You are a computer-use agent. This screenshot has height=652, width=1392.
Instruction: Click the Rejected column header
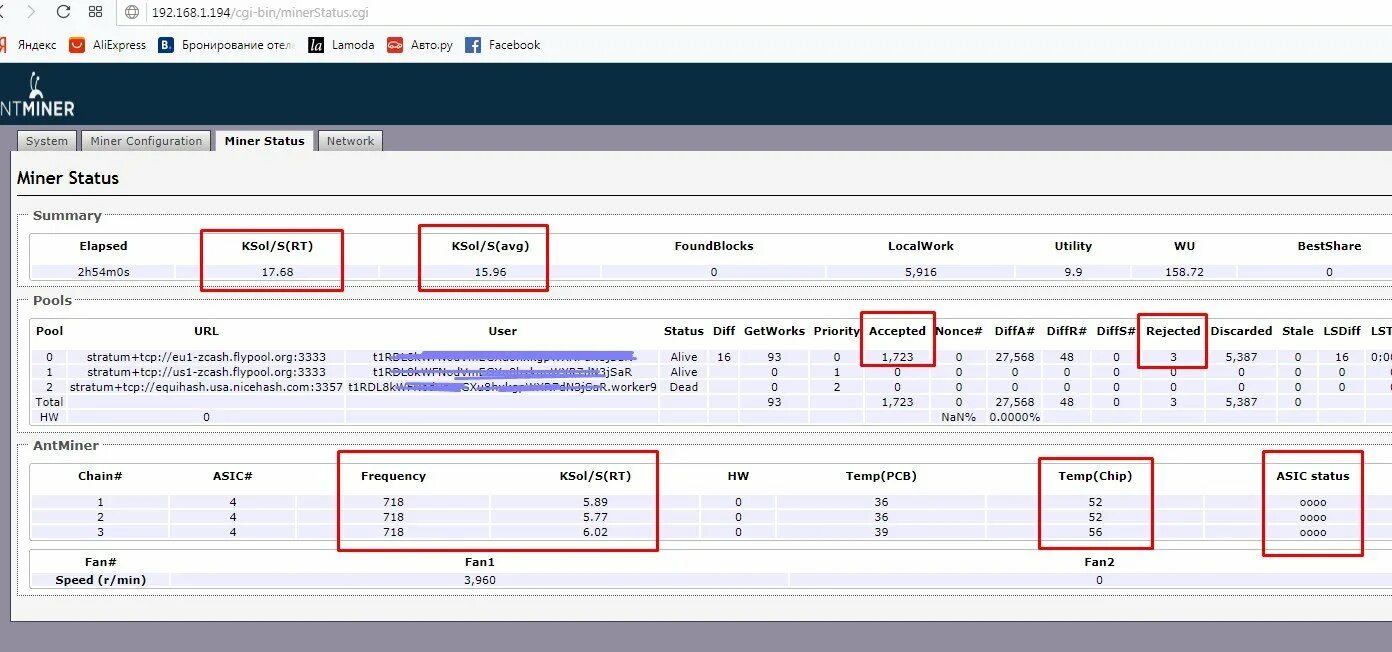[1173, 331]
